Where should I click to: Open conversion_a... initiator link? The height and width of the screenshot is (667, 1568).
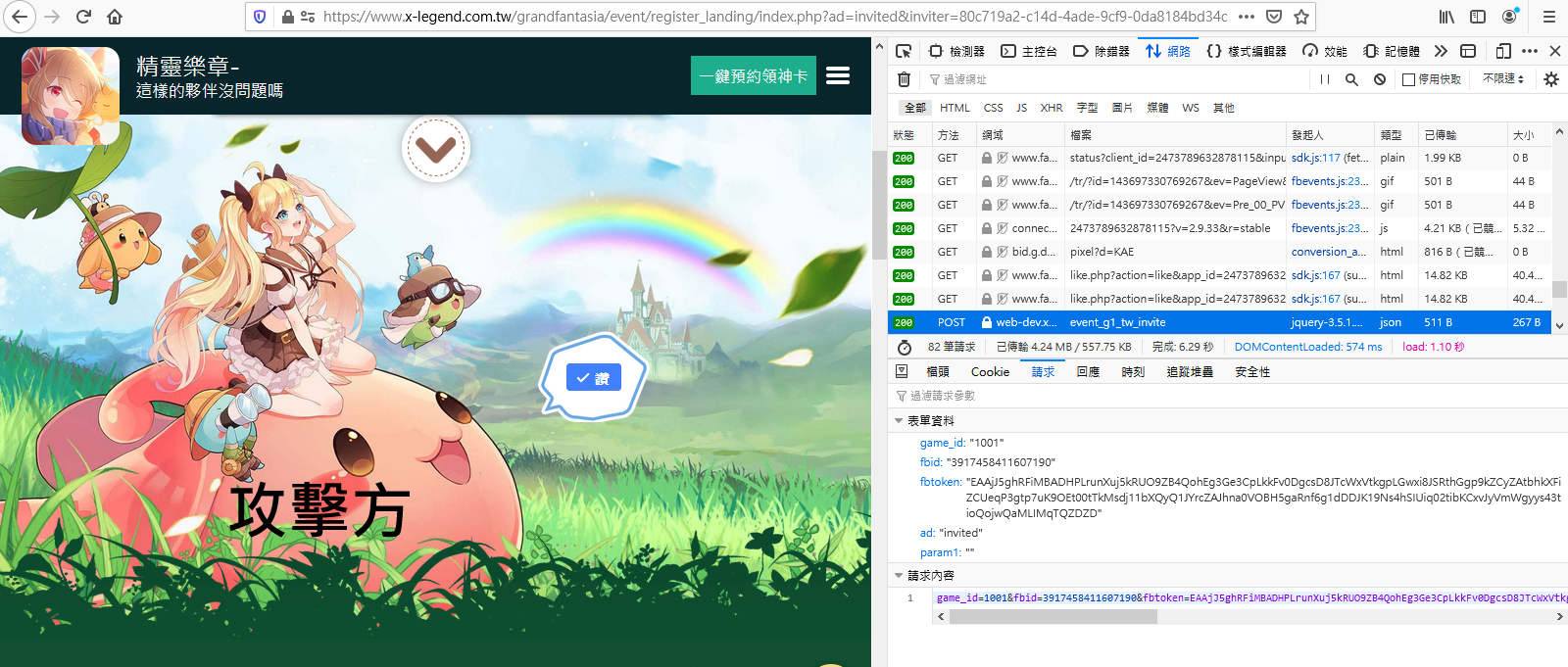1328,252
